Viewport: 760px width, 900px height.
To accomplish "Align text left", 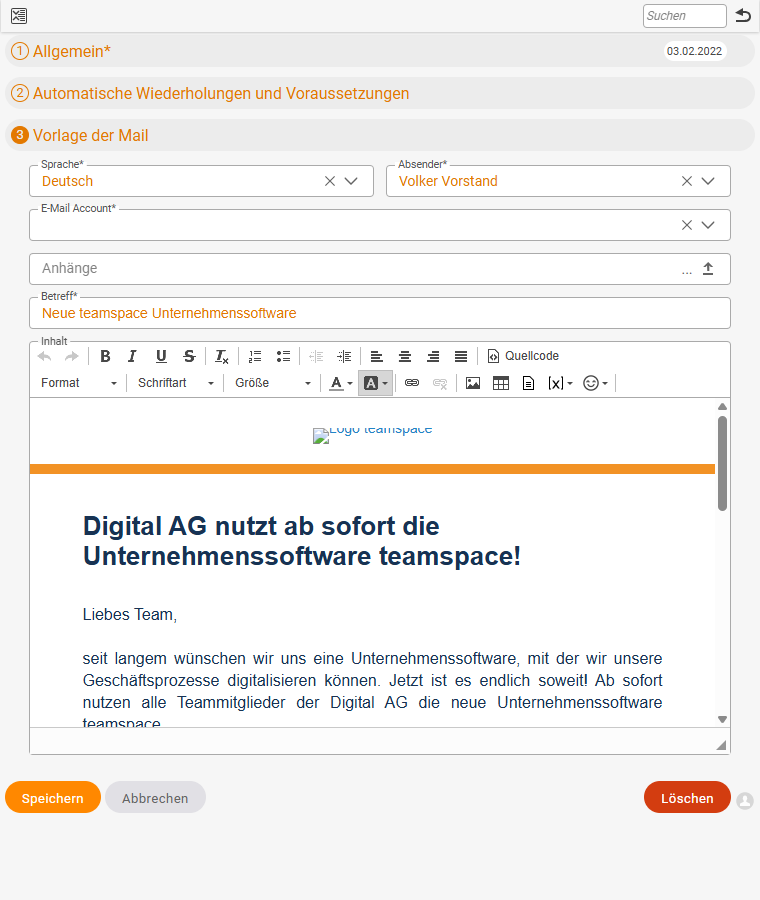I will (x=377, y=356).
